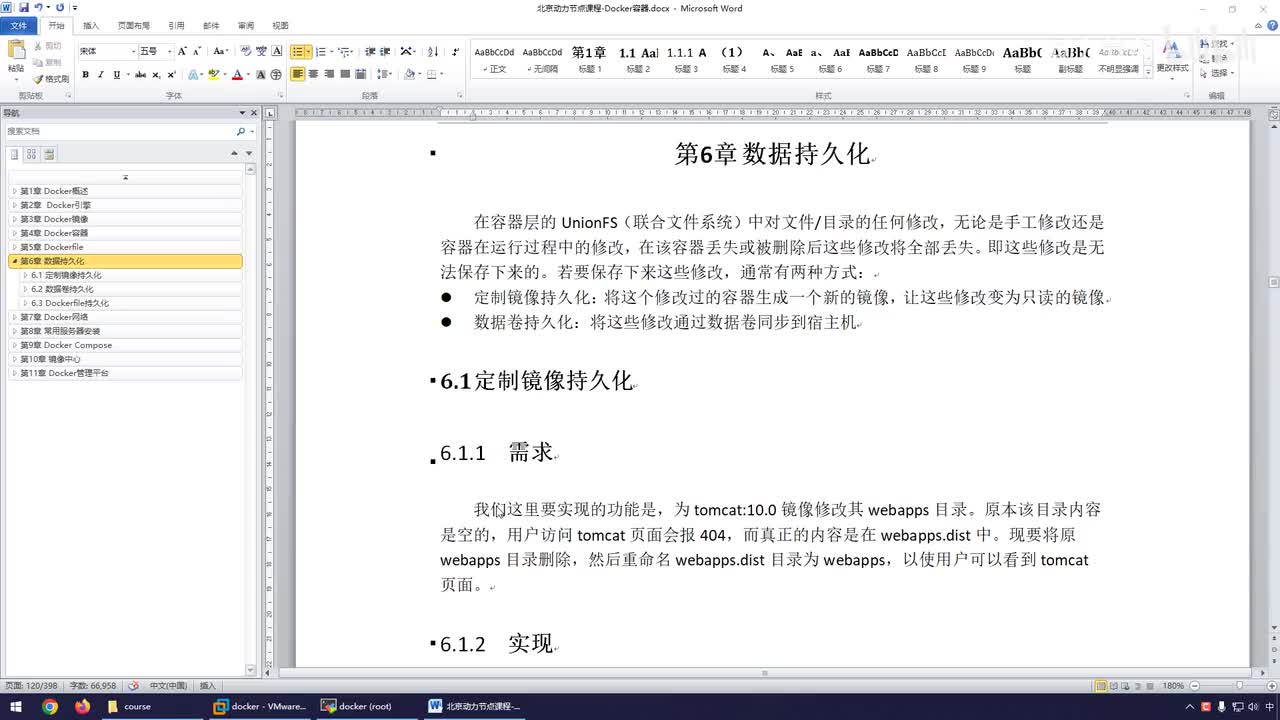The height and width of the screenshot is (720, 1280).
Task: Click the text highlight color swatch
Action: 213,75
